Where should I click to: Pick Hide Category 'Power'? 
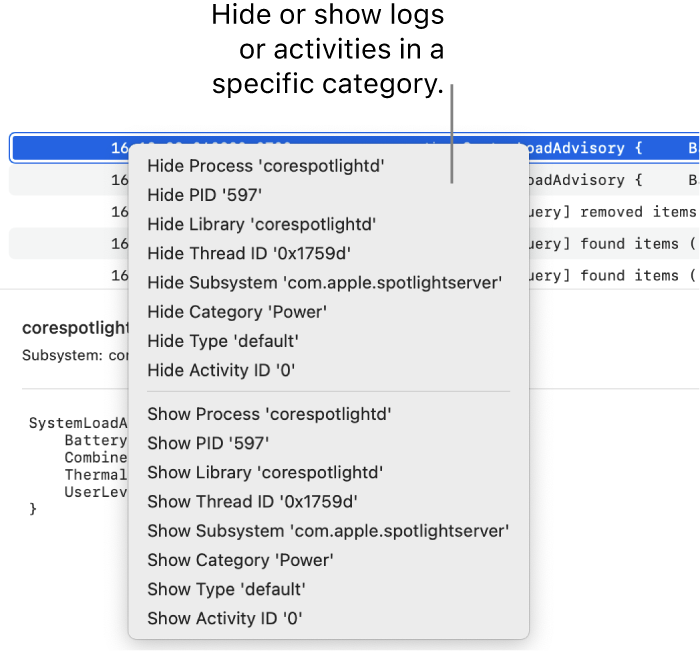click(328, 312)
